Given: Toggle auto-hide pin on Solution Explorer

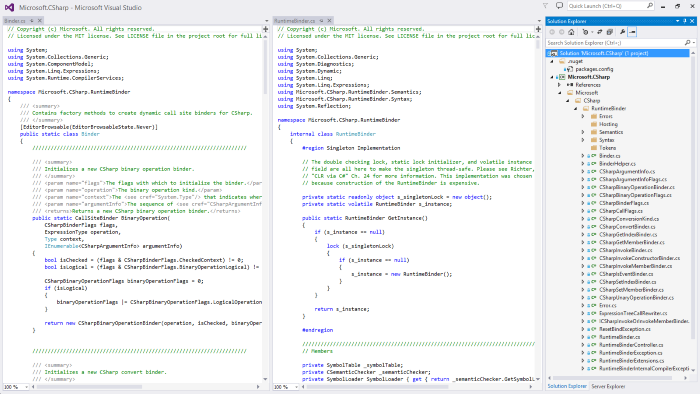Looking at the screenshot, I should (685, 21).
